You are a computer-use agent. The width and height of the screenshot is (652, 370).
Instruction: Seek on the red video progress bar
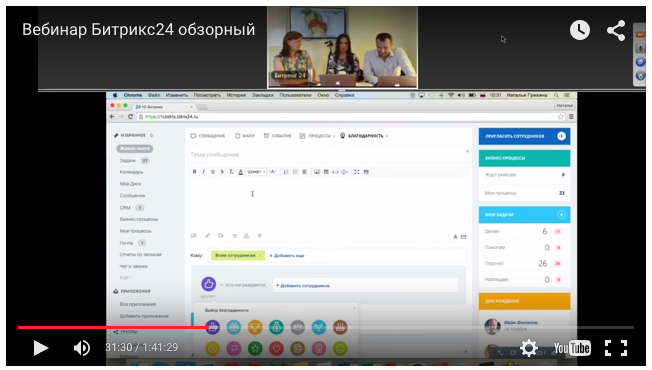click(x=326, y=328)
